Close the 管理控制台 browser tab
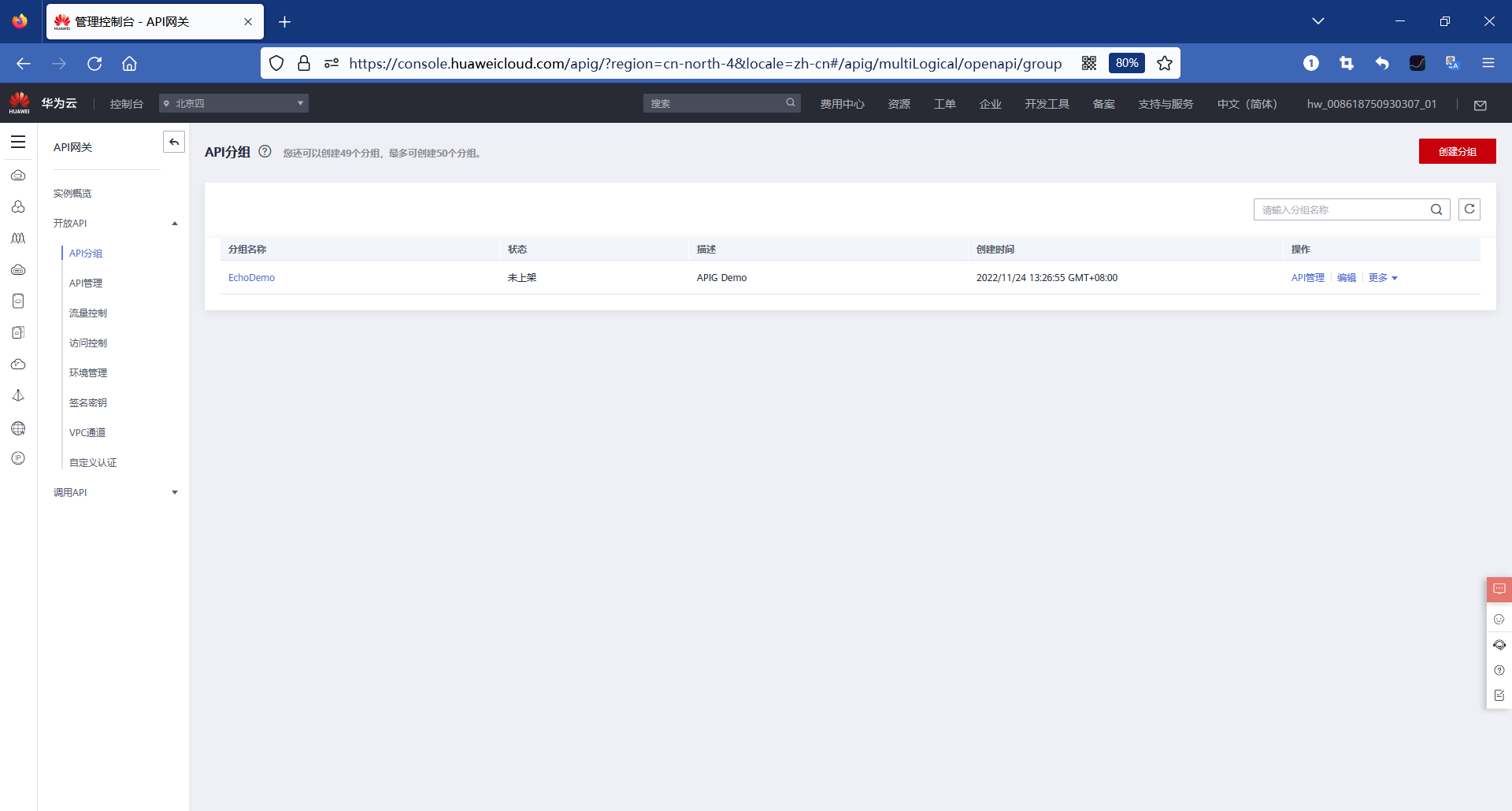1512x811 pixels. (x=248, y=22)
